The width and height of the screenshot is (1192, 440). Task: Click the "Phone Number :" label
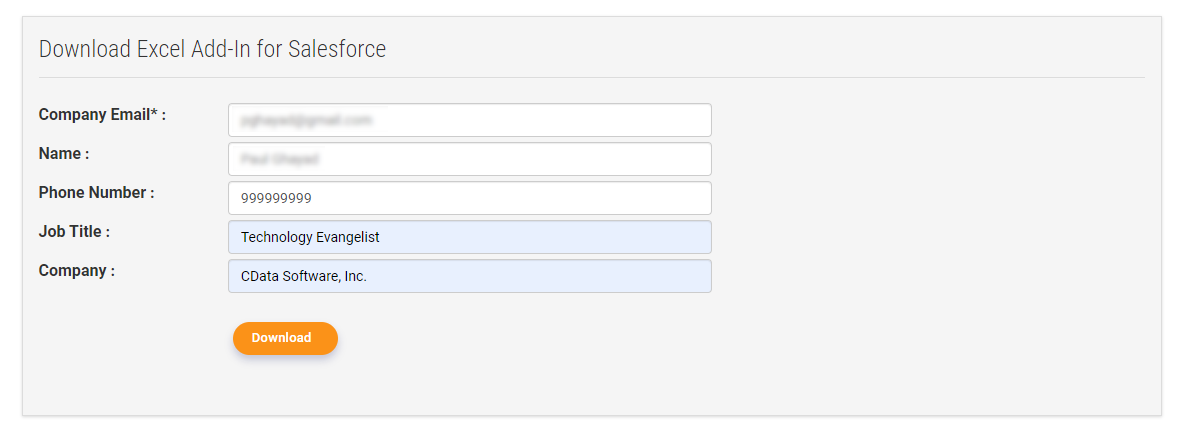tap(96, 193)
